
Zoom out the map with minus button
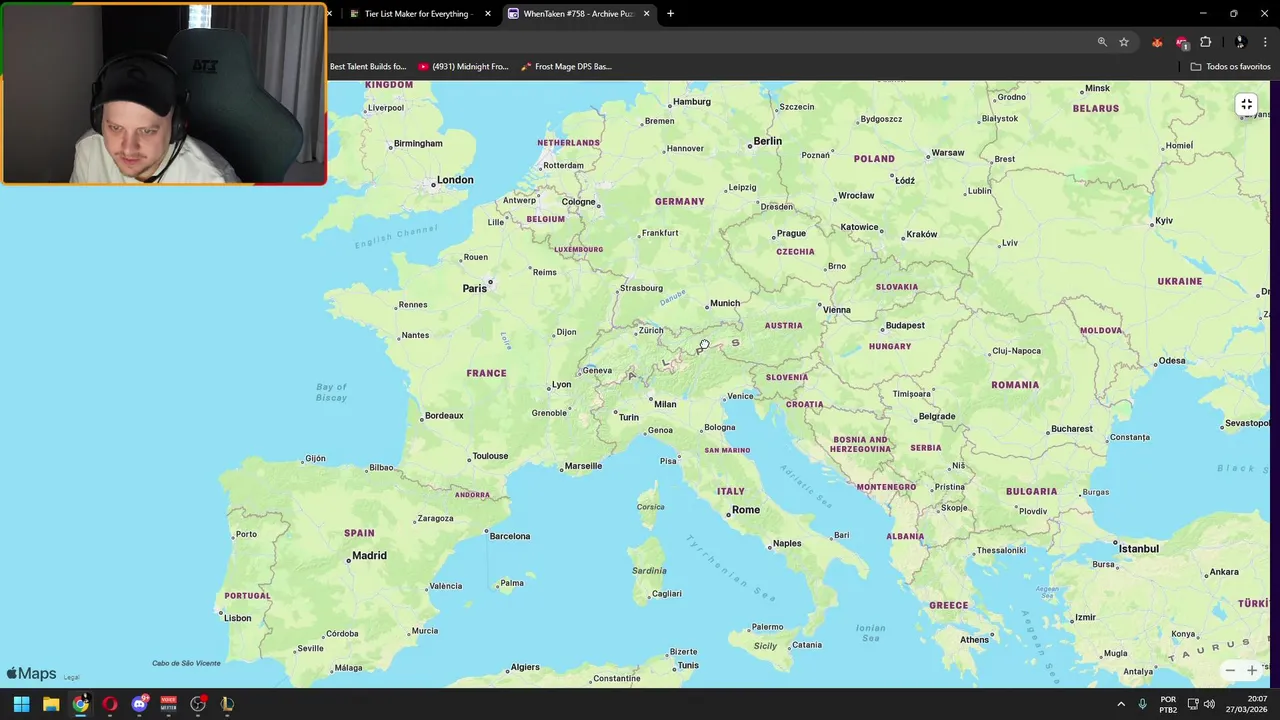tap(1230, 671)
